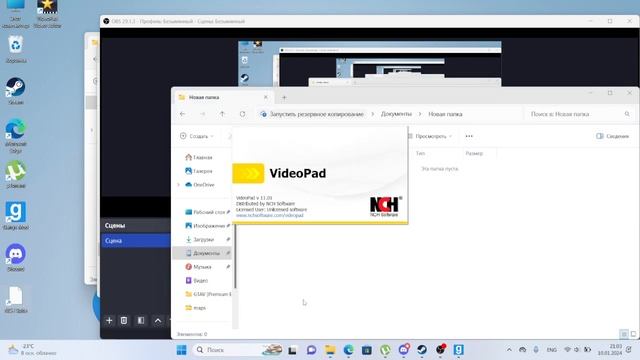Click the Explorer sidebar vertical scrollbar

[235, 257]
